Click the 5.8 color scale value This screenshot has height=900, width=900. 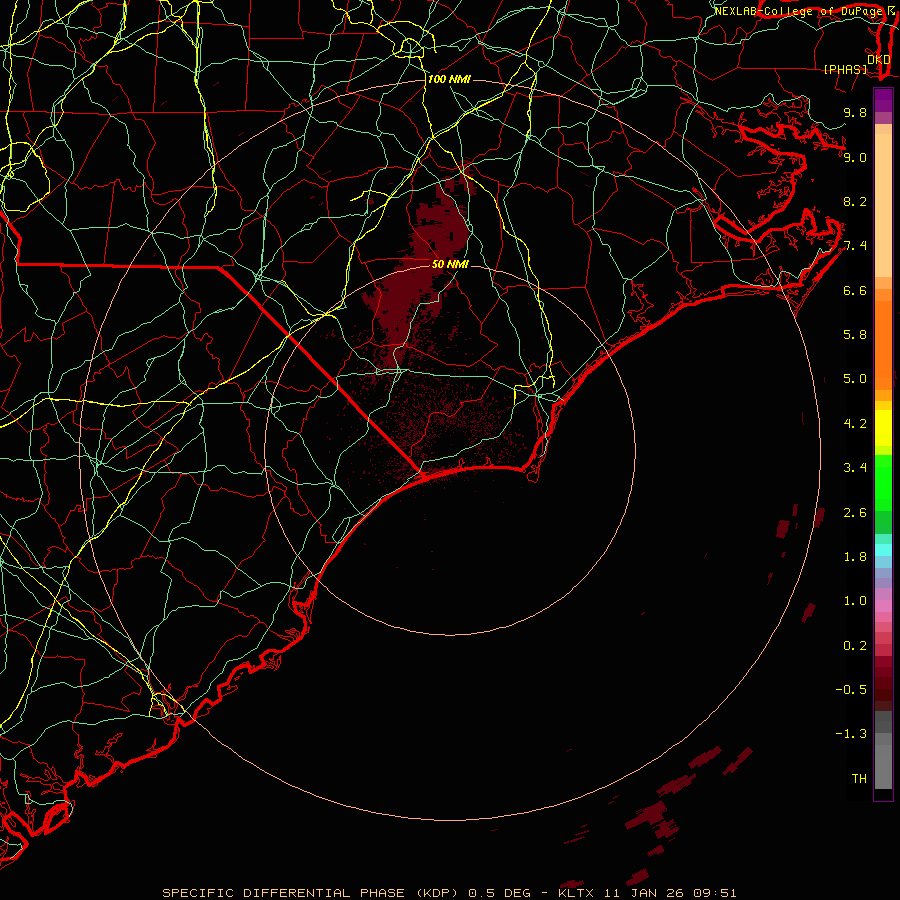pyautogui.click(x=855, y=335)
